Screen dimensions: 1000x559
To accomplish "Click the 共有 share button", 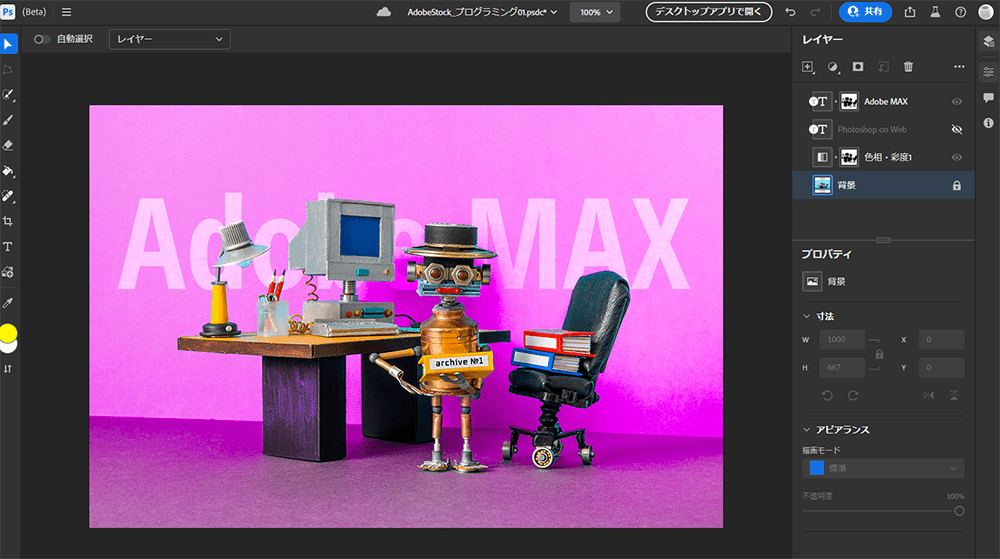I will point(865,12).
